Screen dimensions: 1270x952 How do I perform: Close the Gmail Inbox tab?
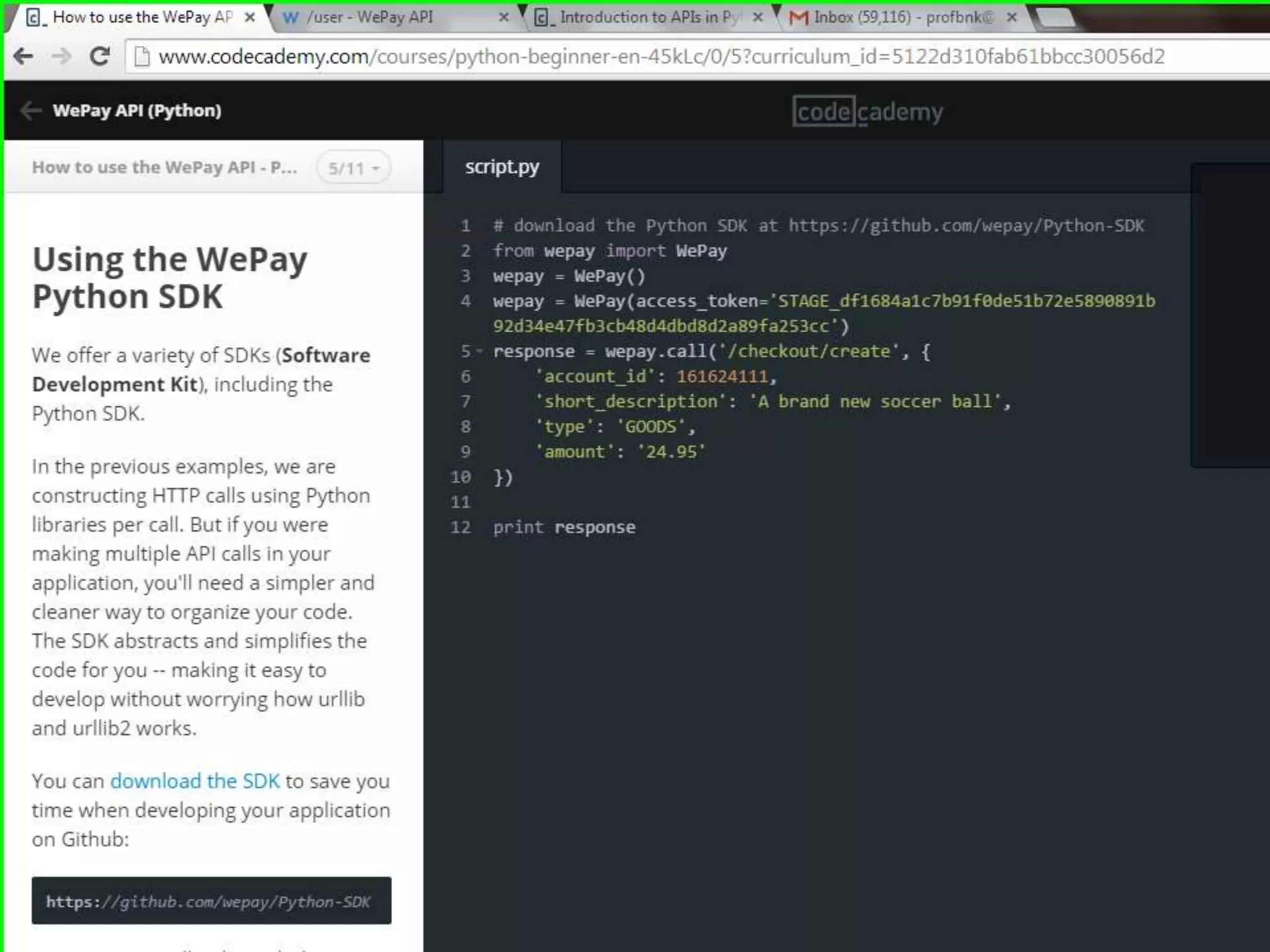[x=1011, y=17]
